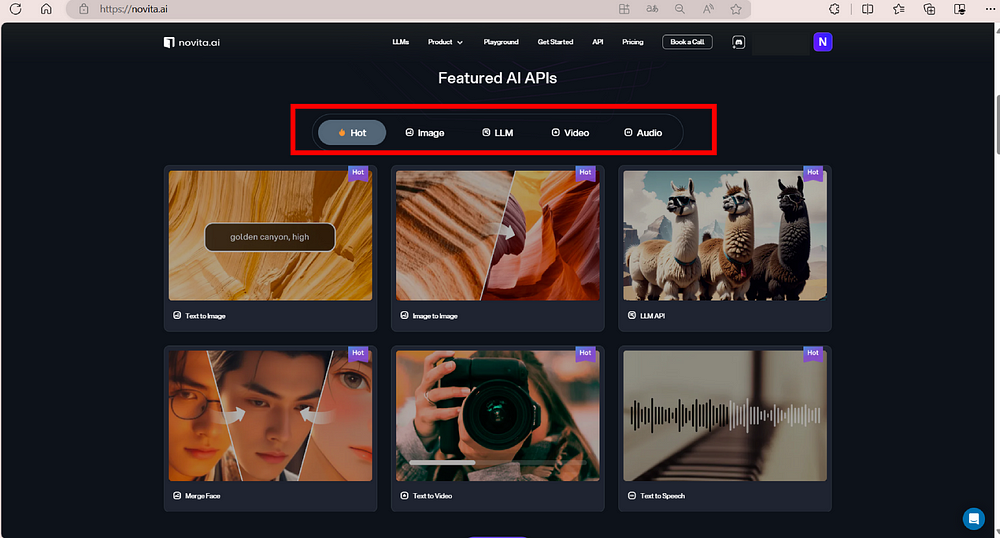Open the N user avatar
Image resolution: width=1000 pixels, height=538 pixels.
tap(823, 42)
